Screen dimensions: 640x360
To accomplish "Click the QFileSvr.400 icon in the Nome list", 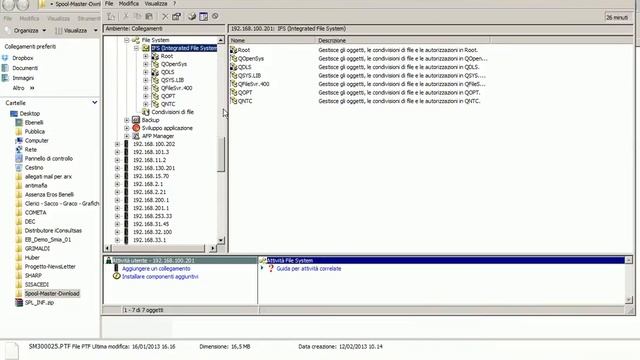I will click(233, 84).
